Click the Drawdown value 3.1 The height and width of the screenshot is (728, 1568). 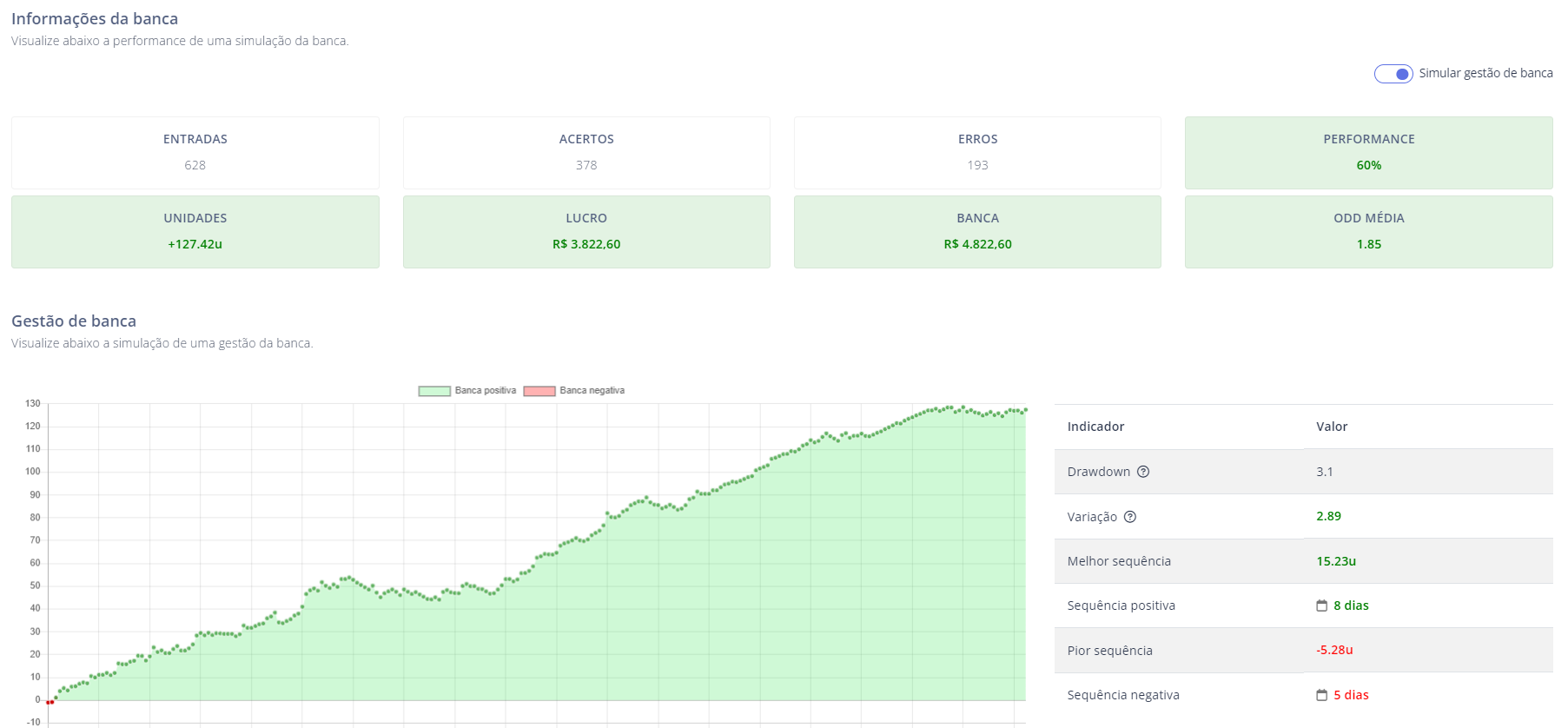click(1325, 472)
